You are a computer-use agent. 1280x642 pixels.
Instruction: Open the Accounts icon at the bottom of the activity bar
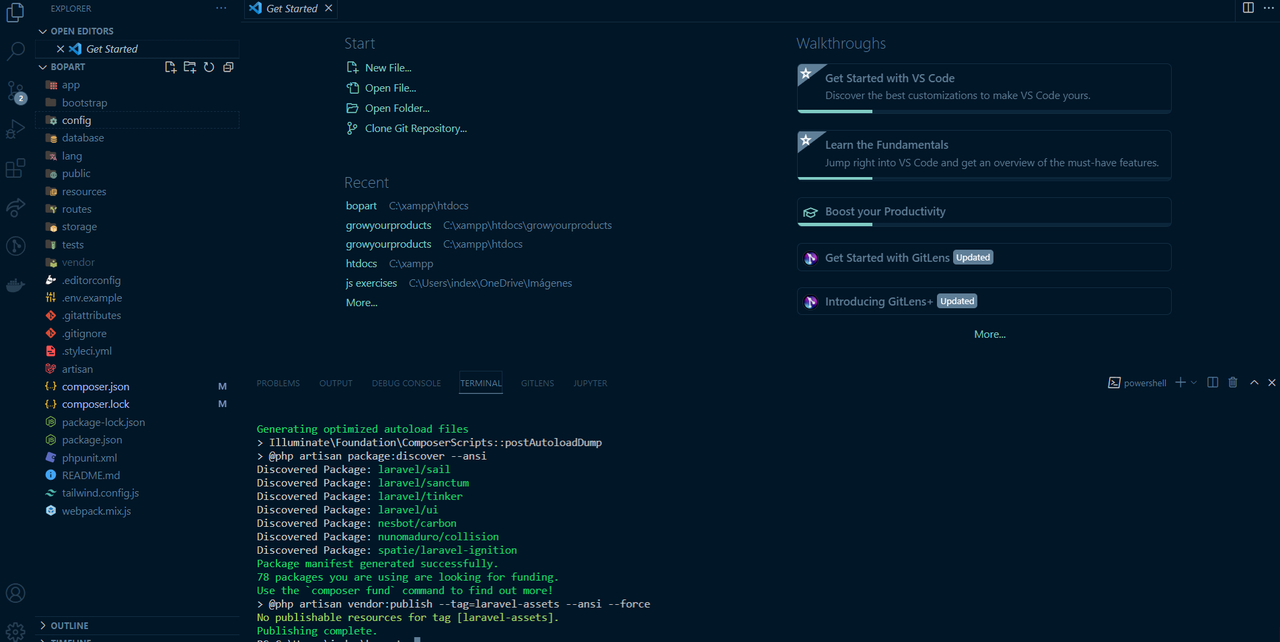pyautogui.click(x=16, y=595)
